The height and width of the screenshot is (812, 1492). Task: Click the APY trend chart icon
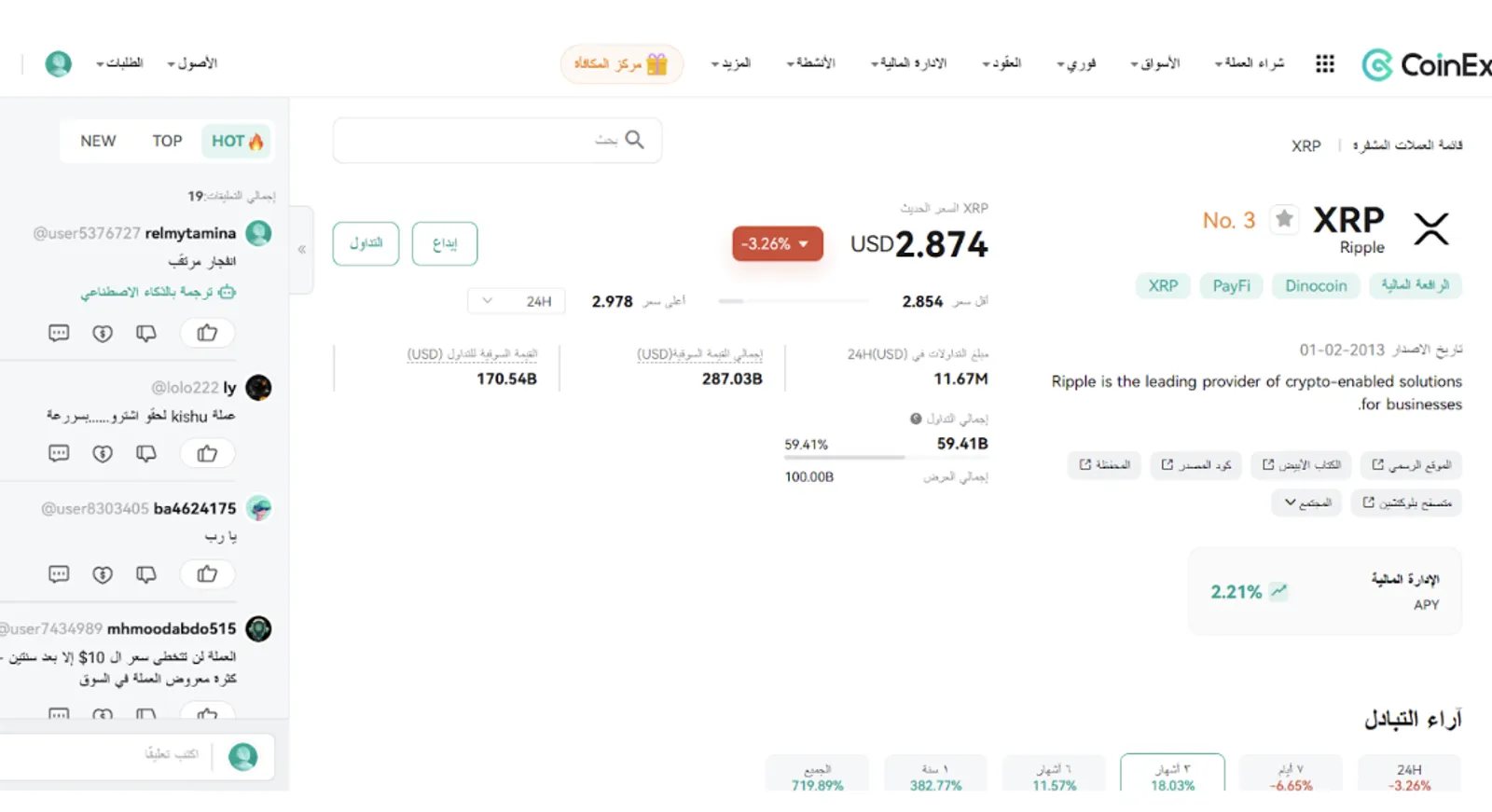tap(1278, 591)
